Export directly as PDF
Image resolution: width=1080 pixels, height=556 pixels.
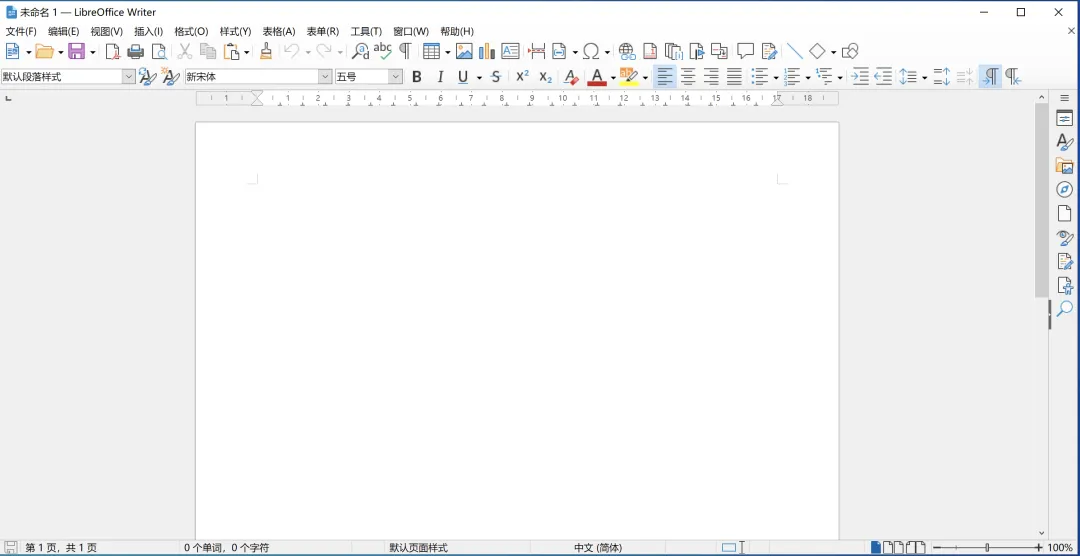pyautogui.click(x=112, y=51)
